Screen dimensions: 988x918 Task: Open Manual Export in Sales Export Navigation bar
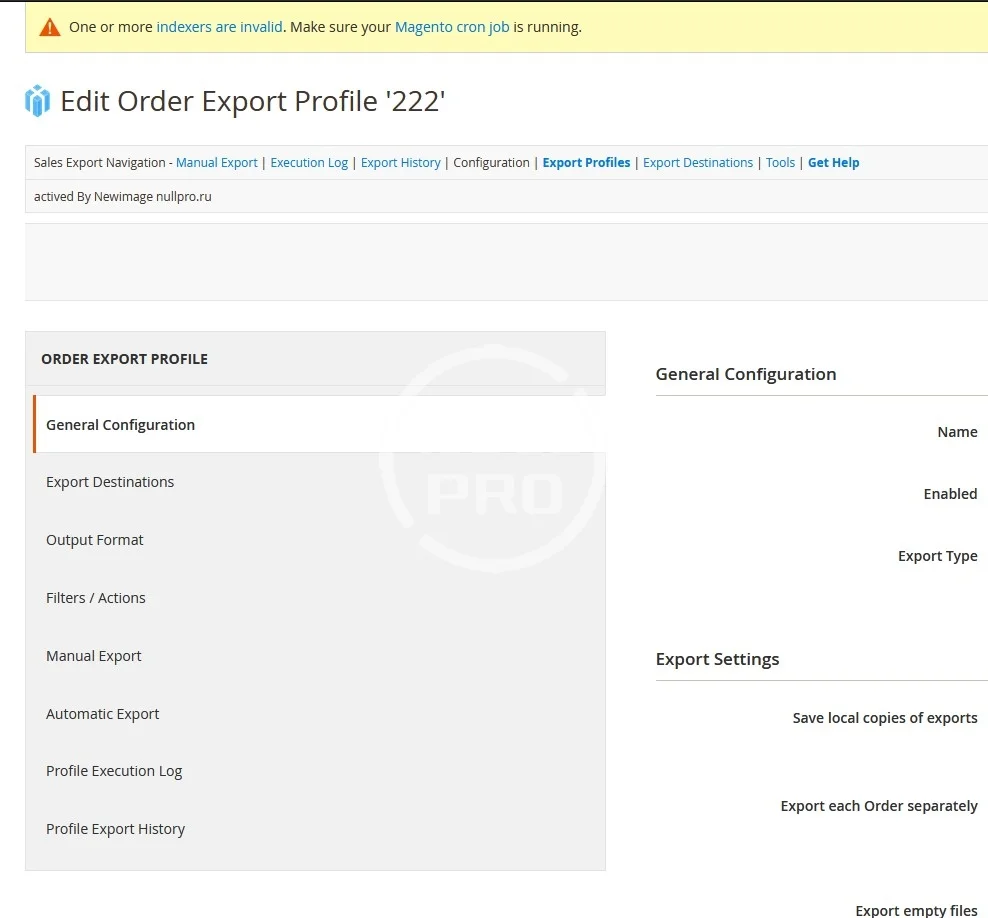(x=216, y=163)
